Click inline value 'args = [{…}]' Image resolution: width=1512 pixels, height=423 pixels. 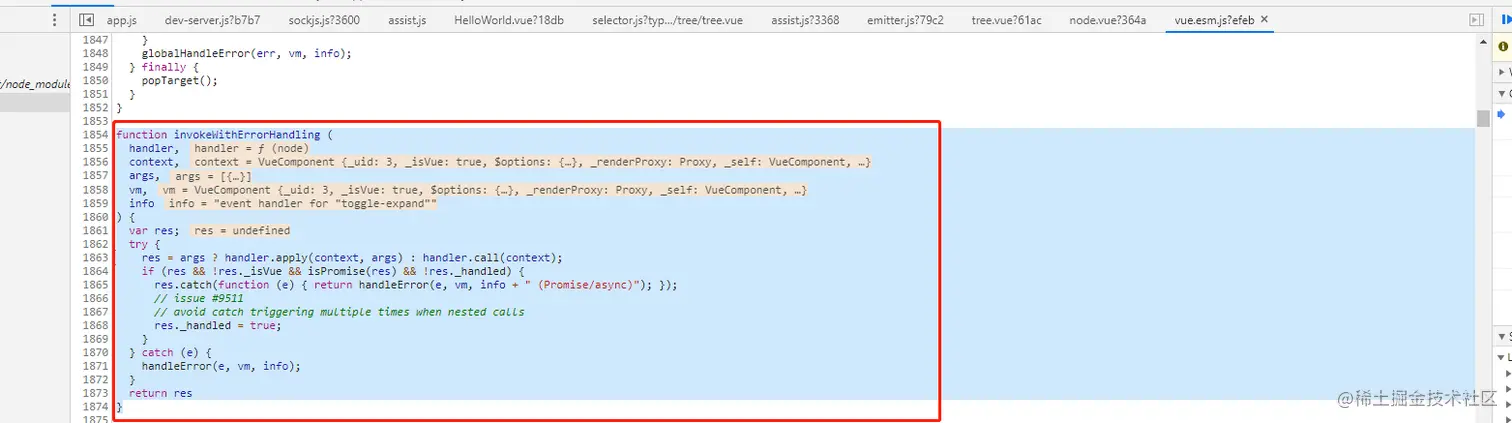click(x=213, y=176)
